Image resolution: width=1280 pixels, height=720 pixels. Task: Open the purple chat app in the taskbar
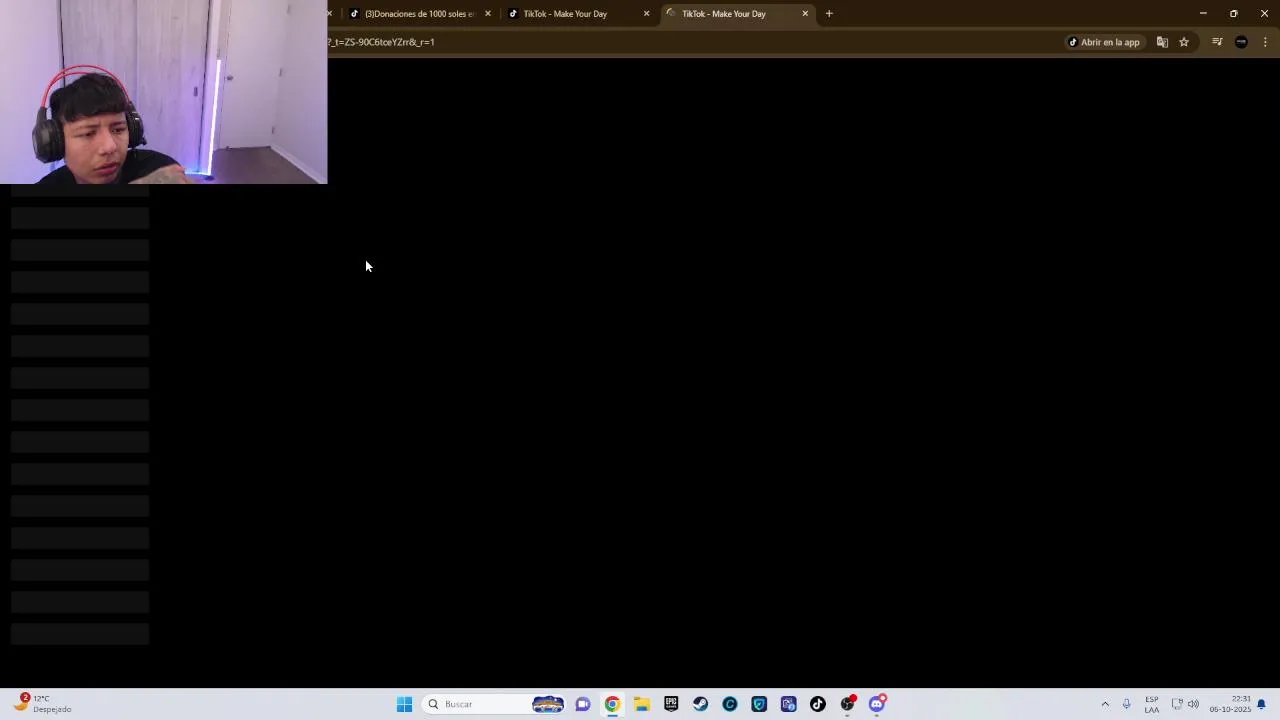[x=583, y=704]
